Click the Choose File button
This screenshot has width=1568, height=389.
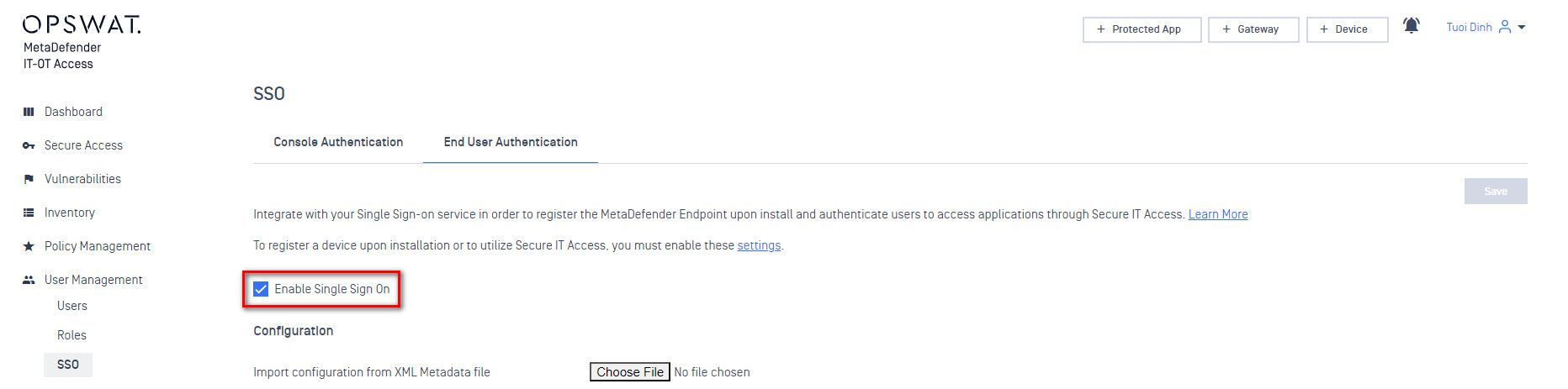coord(629,372)
